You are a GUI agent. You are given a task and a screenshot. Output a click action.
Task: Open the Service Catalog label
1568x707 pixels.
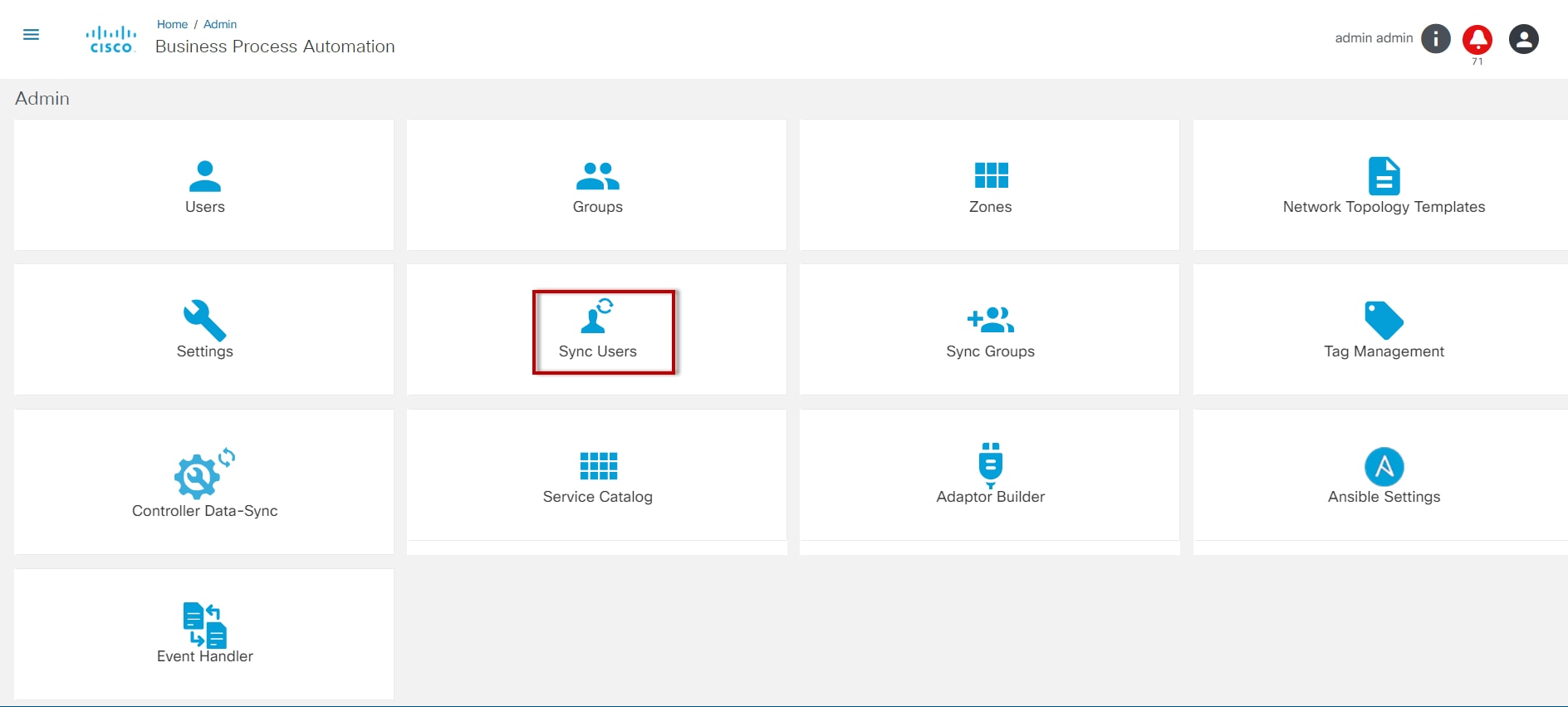[x=598, y=497]
